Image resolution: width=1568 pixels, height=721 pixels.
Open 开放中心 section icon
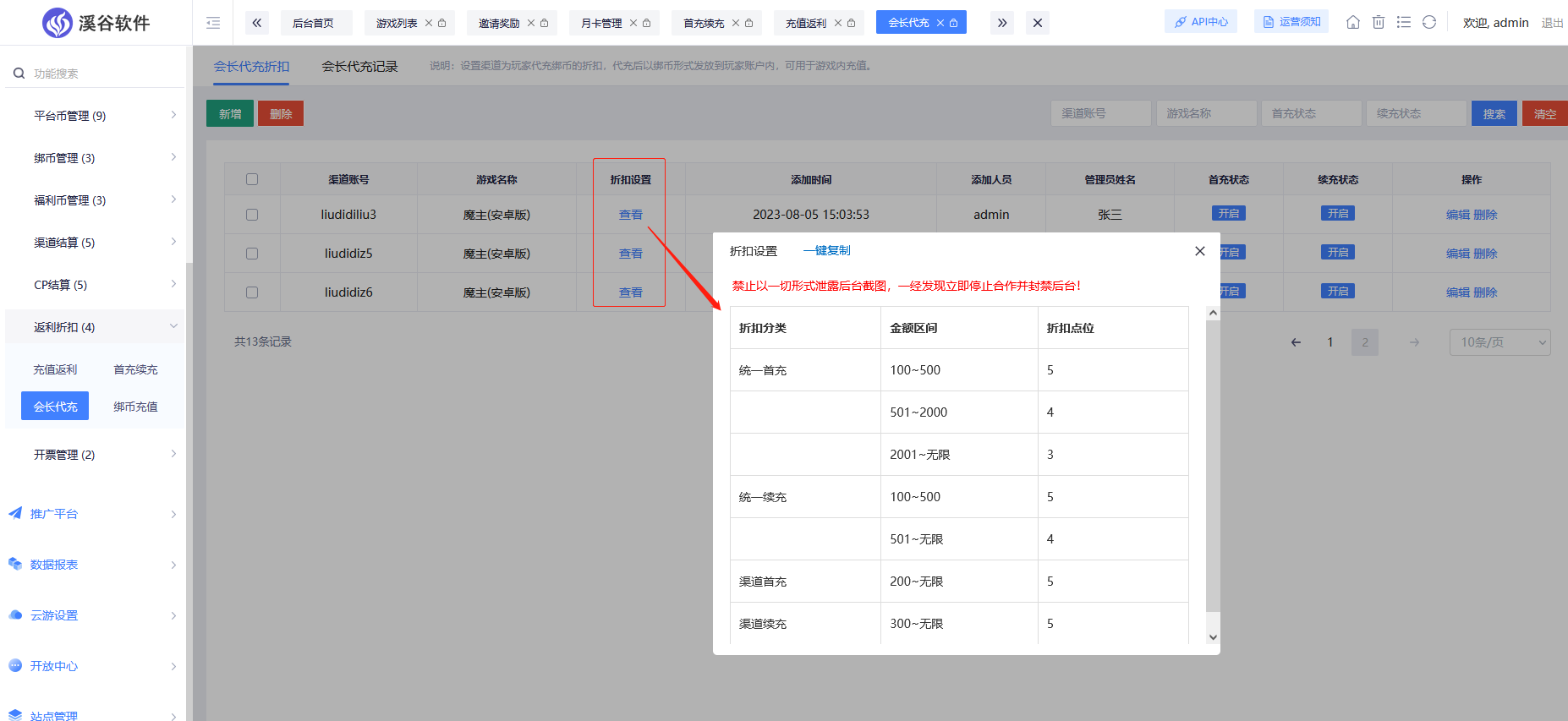tap(15, 665)
